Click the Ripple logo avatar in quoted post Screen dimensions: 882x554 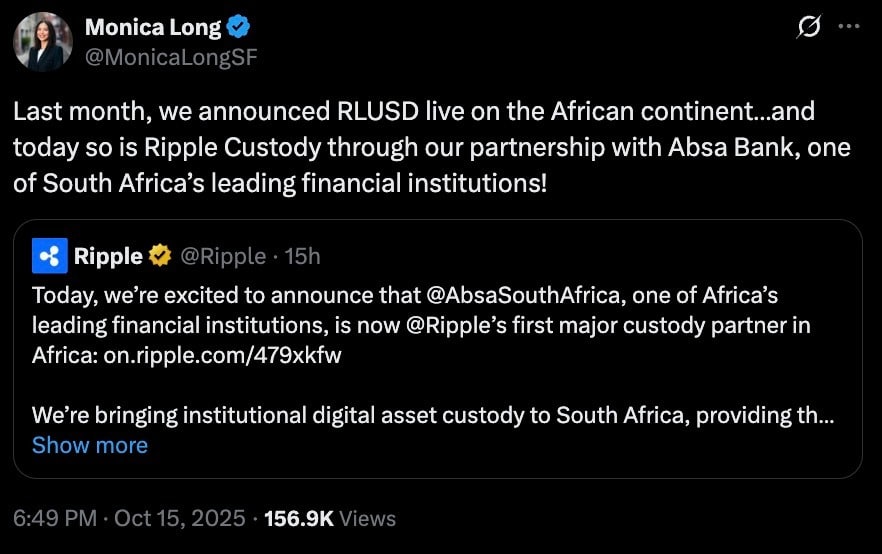tap(48, 256)
